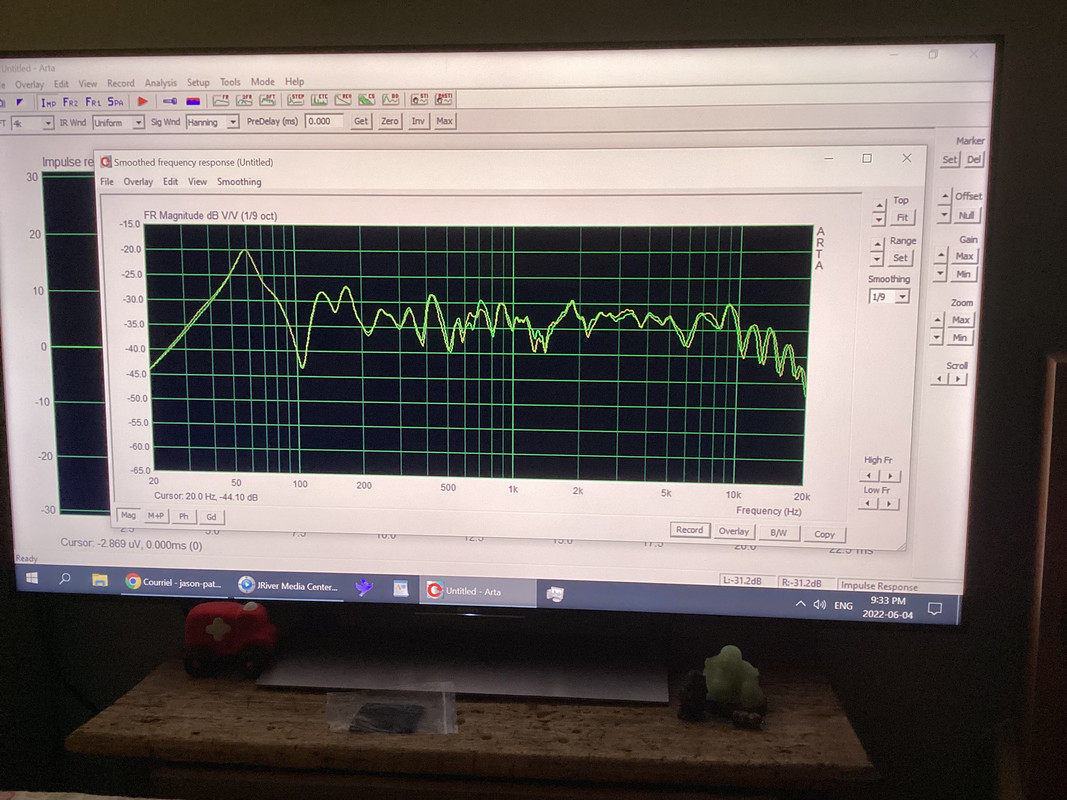Viewport: 1067px width, 800px height.
Task: Shift High Fr limit right
Action: click(890, 476)
